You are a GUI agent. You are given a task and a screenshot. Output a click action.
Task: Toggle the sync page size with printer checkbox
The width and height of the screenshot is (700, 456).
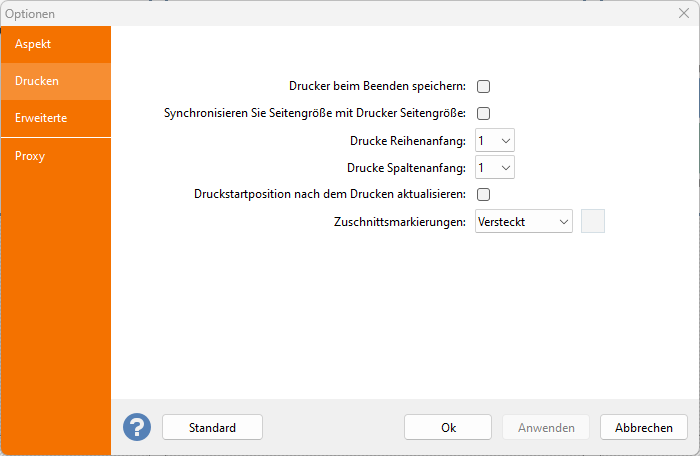tap(483, 113)
